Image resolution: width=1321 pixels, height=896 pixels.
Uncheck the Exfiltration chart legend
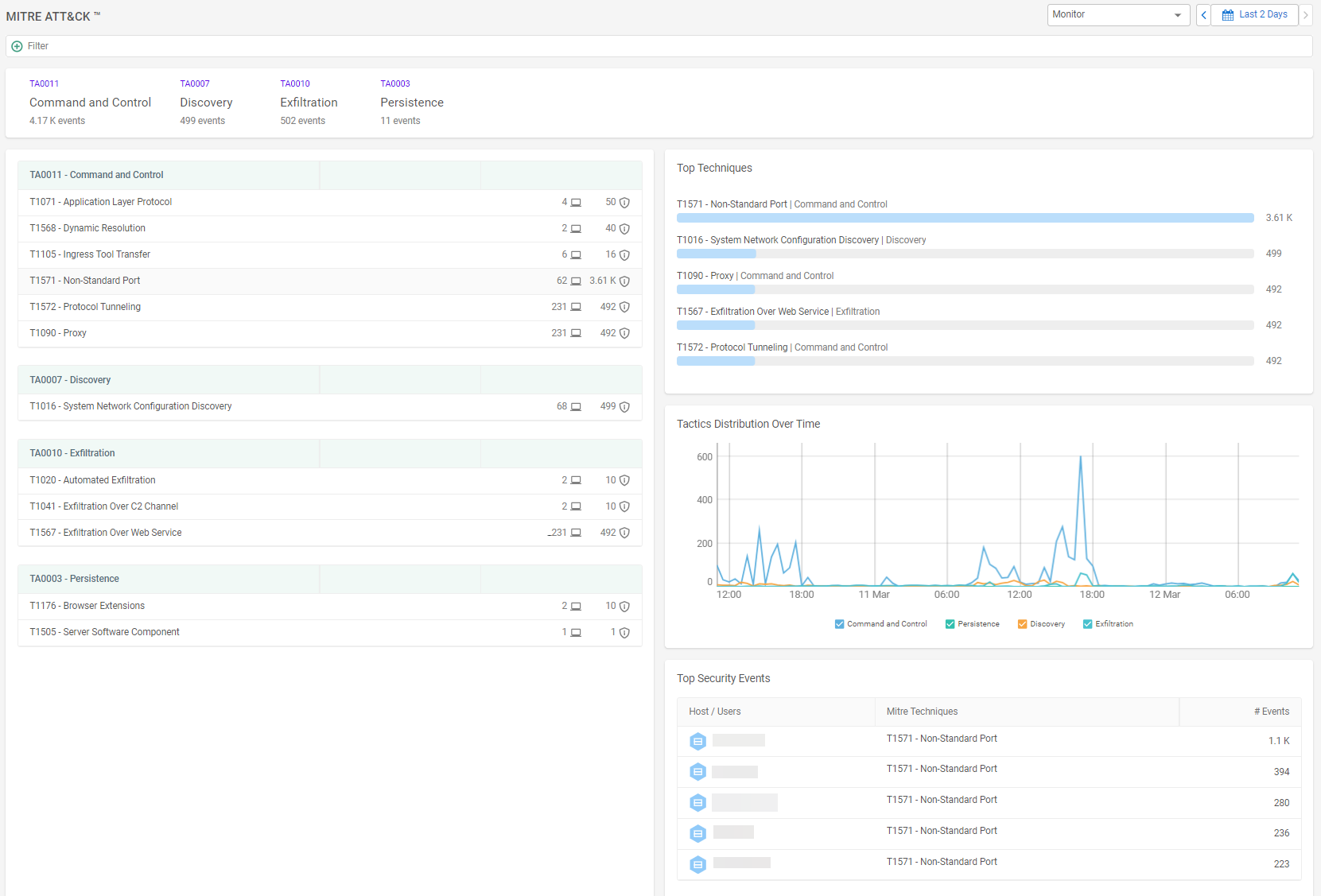click(1087, 623)
